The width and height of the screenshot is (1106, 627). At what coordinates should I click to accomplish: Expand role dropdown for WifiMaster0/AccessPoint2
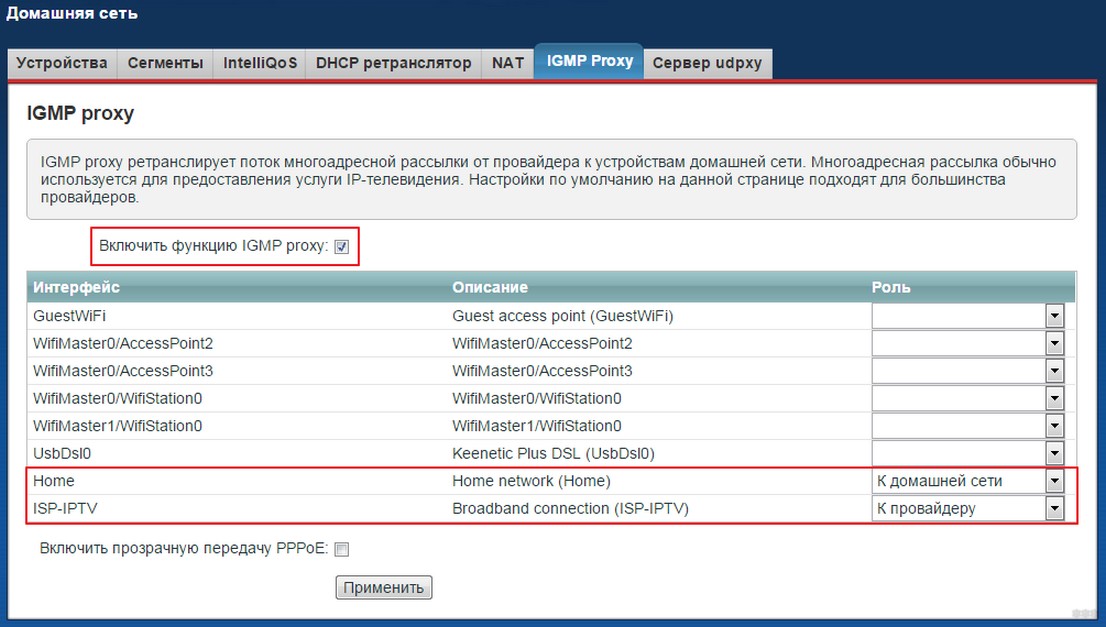pyautogui.click(x=967, y=343)
